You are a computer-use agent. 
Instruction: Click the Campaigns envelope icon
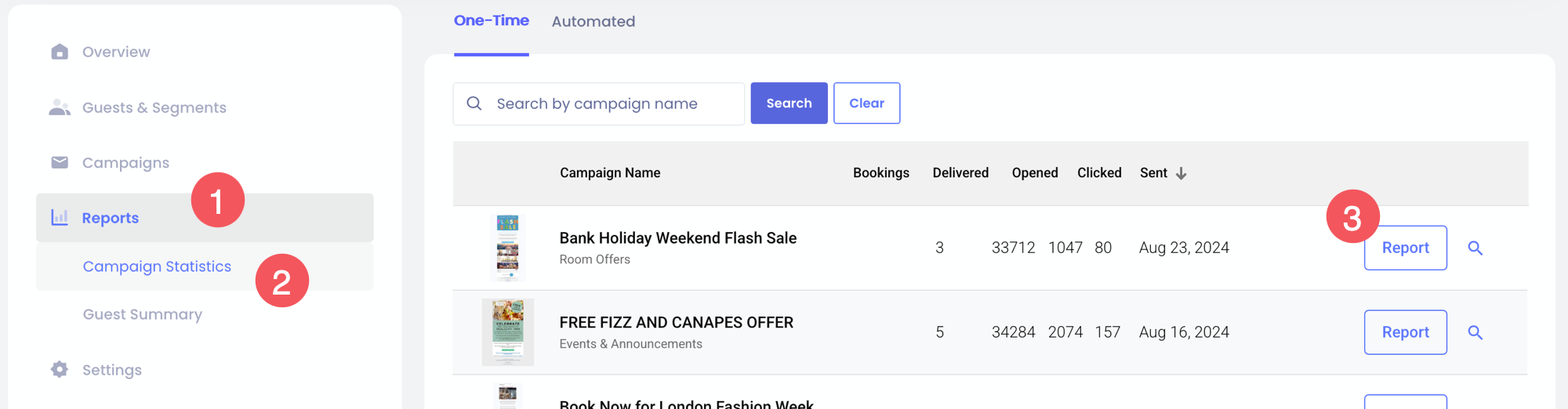point(60,162)
